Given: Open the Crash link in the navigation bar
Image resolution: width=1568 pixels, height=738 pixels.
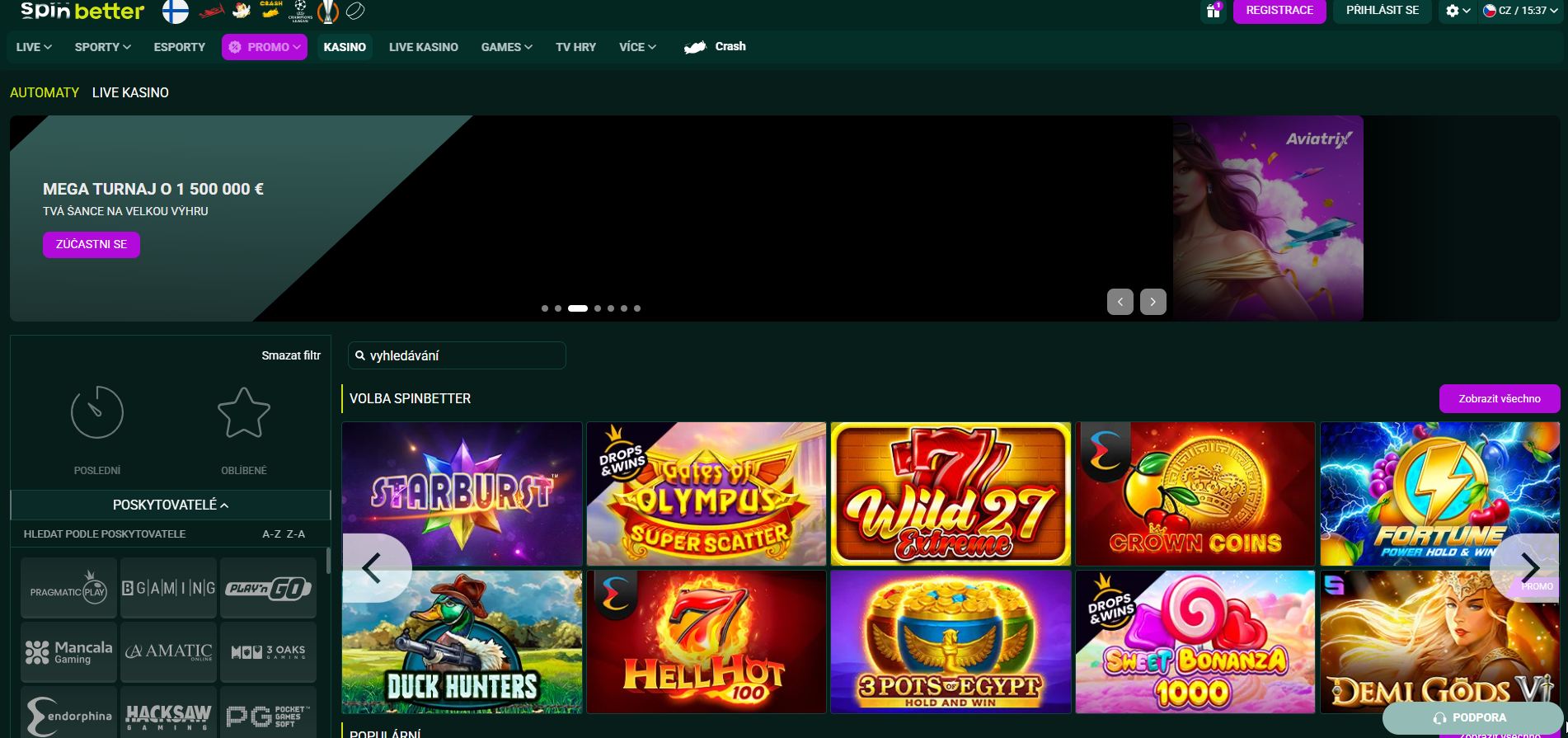Looking at the screenshot, I should point(715,47).
